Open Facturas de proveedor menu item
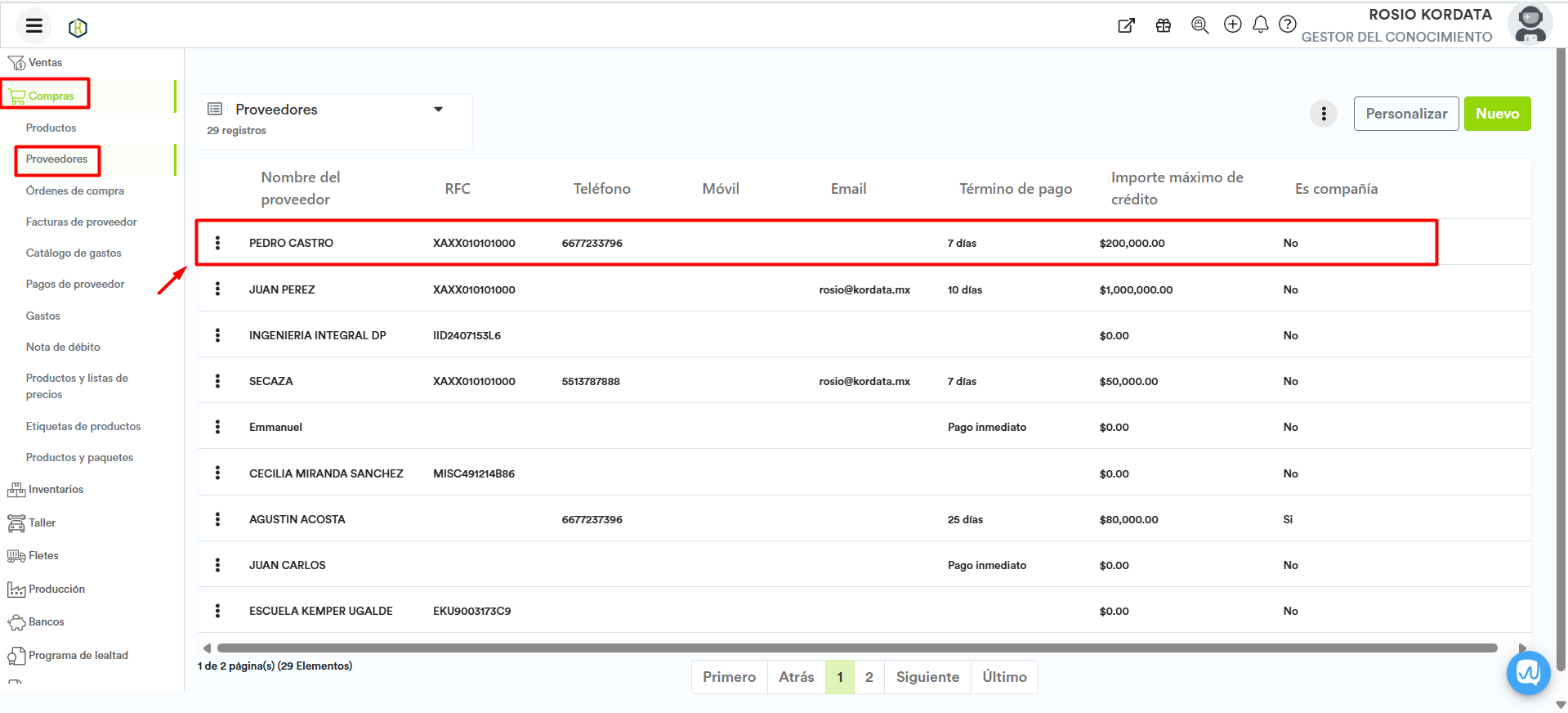The width and height of the screenshot is (1568, 713). click(x=81, y=222)
